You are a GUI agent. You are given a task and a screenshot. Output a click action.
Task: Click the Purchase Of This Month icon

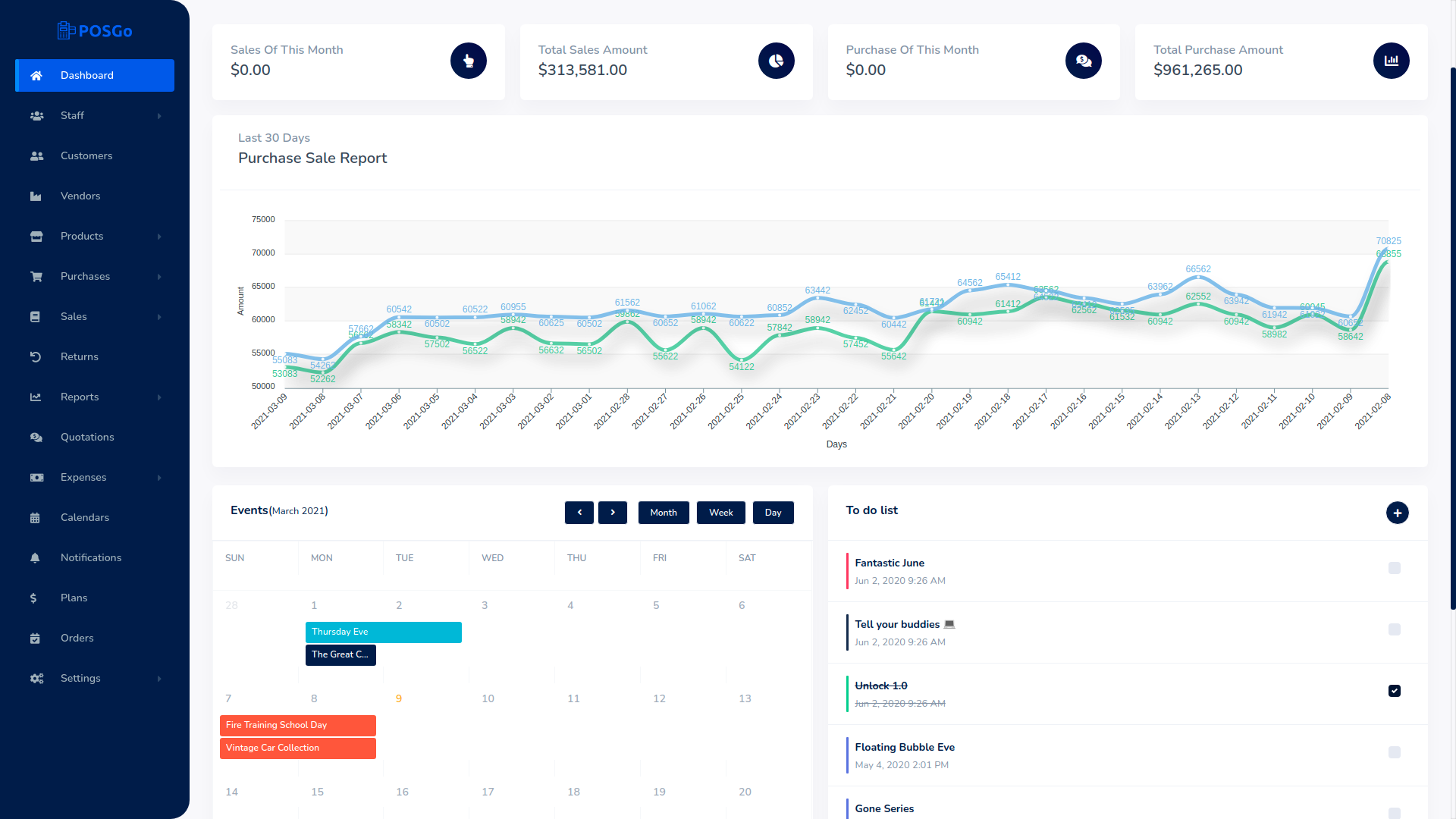tap(1083, 60)
